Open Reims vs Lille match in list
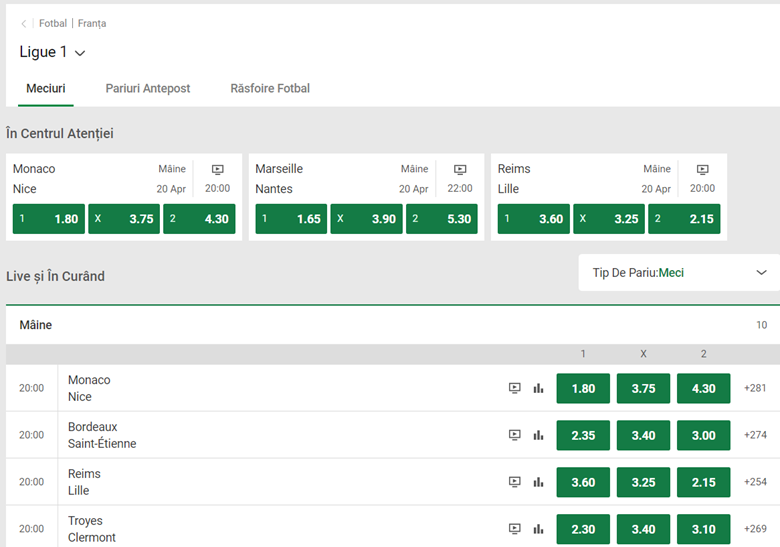780x547 pixels. (84, 481)
